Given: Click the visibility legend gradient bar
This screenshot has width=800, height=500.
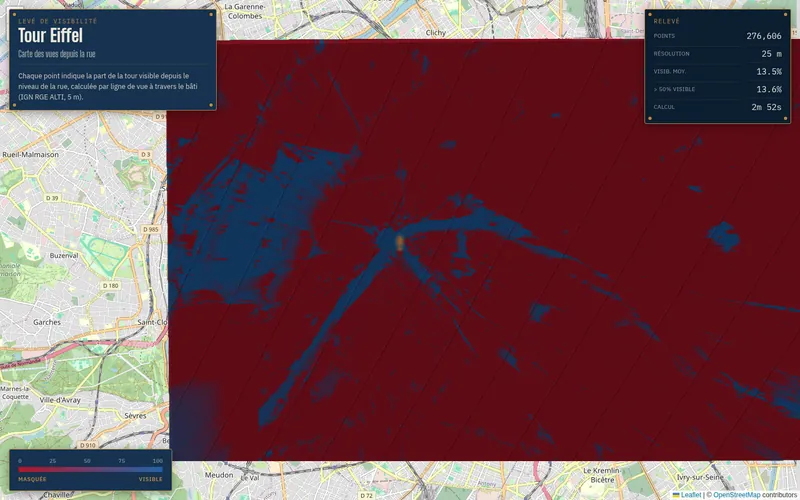Looking at the screenshot, I should click(x=91, y=469).
